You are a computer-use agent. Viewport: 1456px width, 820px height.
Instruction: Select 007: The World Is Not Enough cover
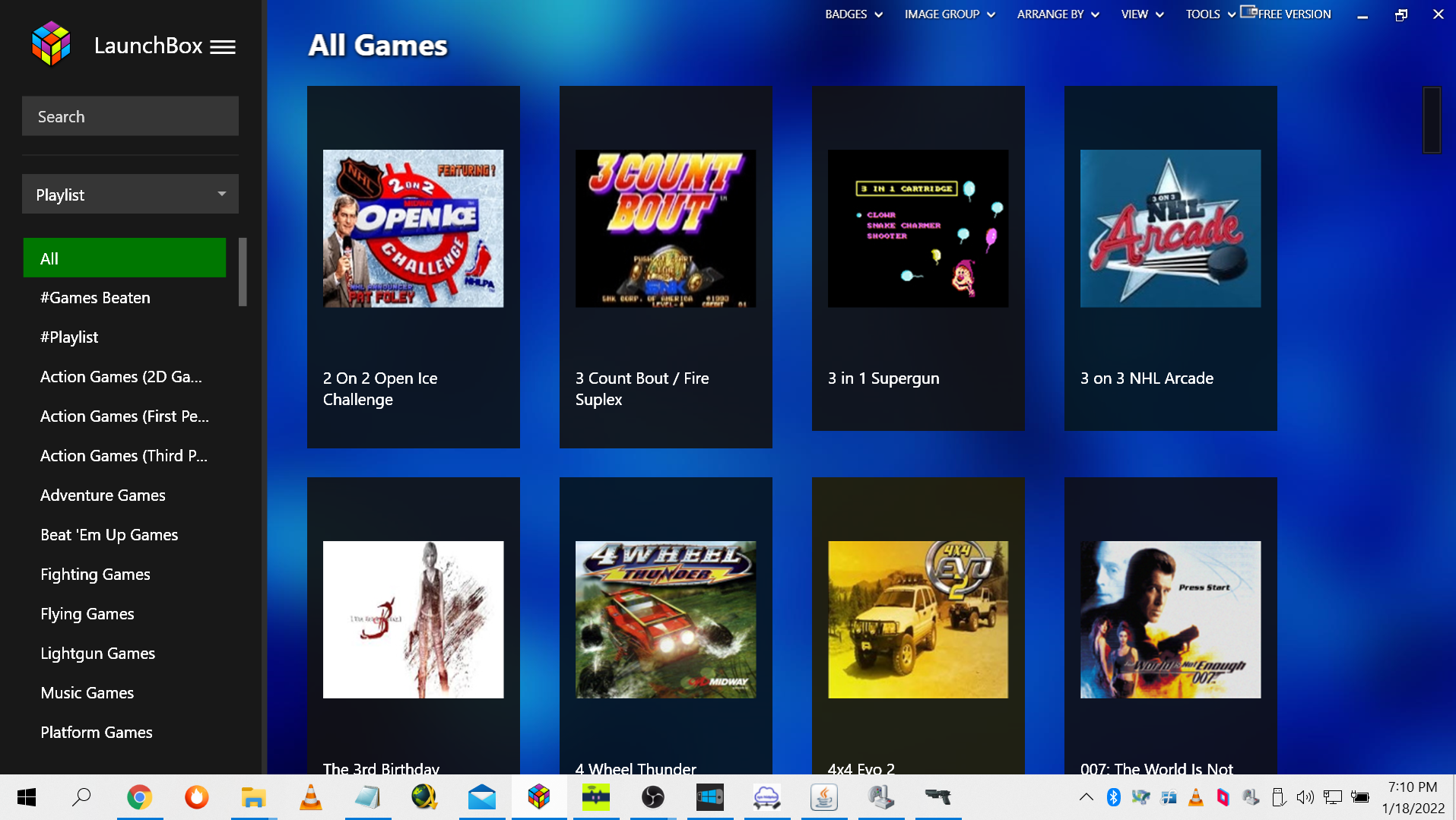(x=1170, y=619)
